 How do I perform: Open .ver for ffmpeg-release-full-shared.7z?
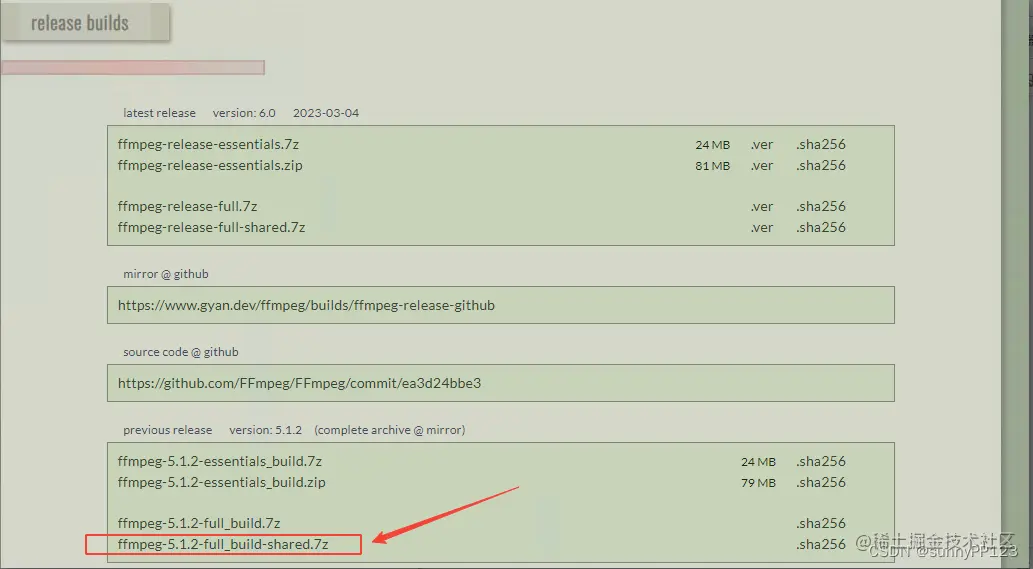pos(762,228)
